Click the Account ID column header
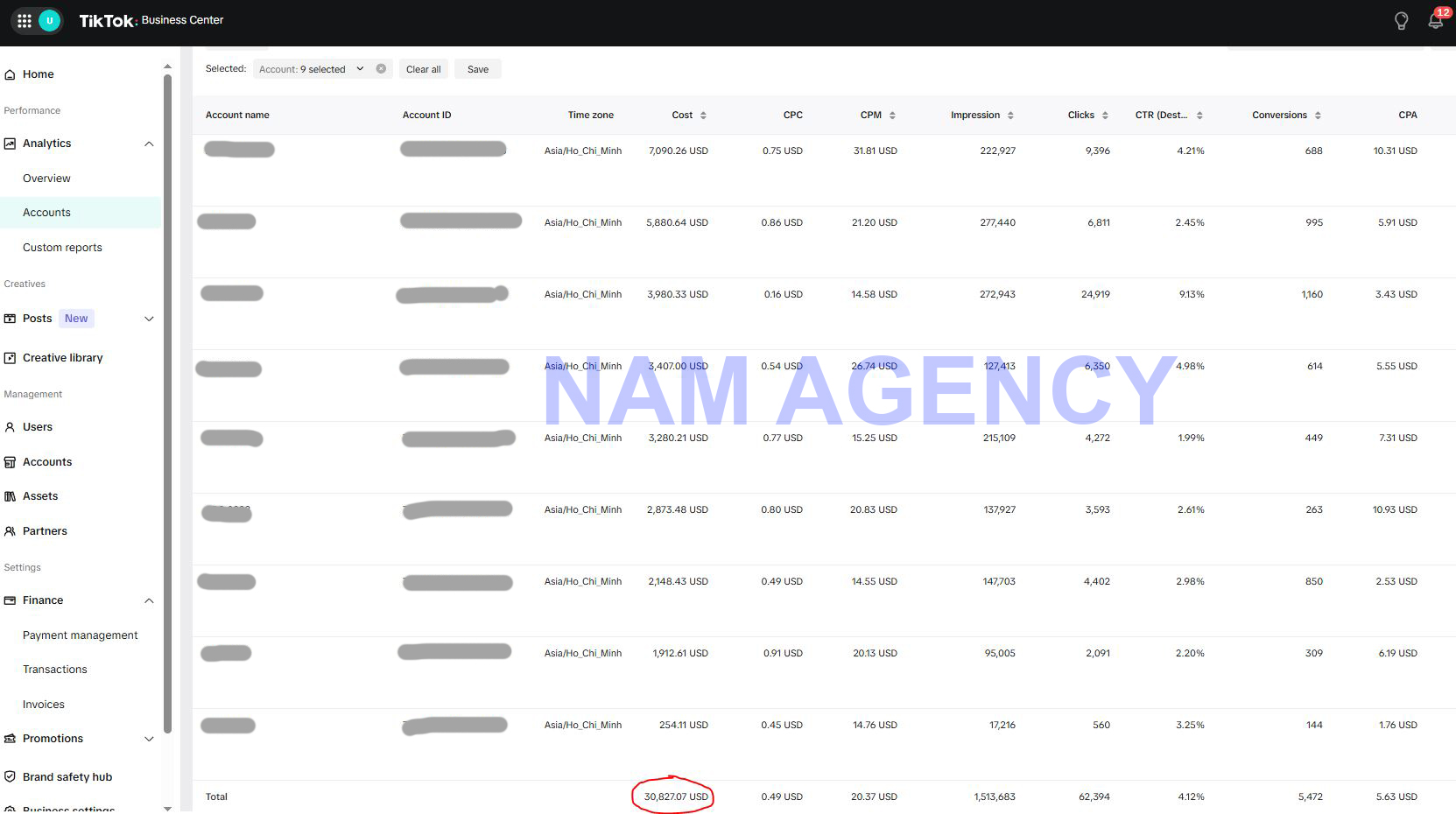Screen dimensions: 1456x814 [x=427, y=116]
